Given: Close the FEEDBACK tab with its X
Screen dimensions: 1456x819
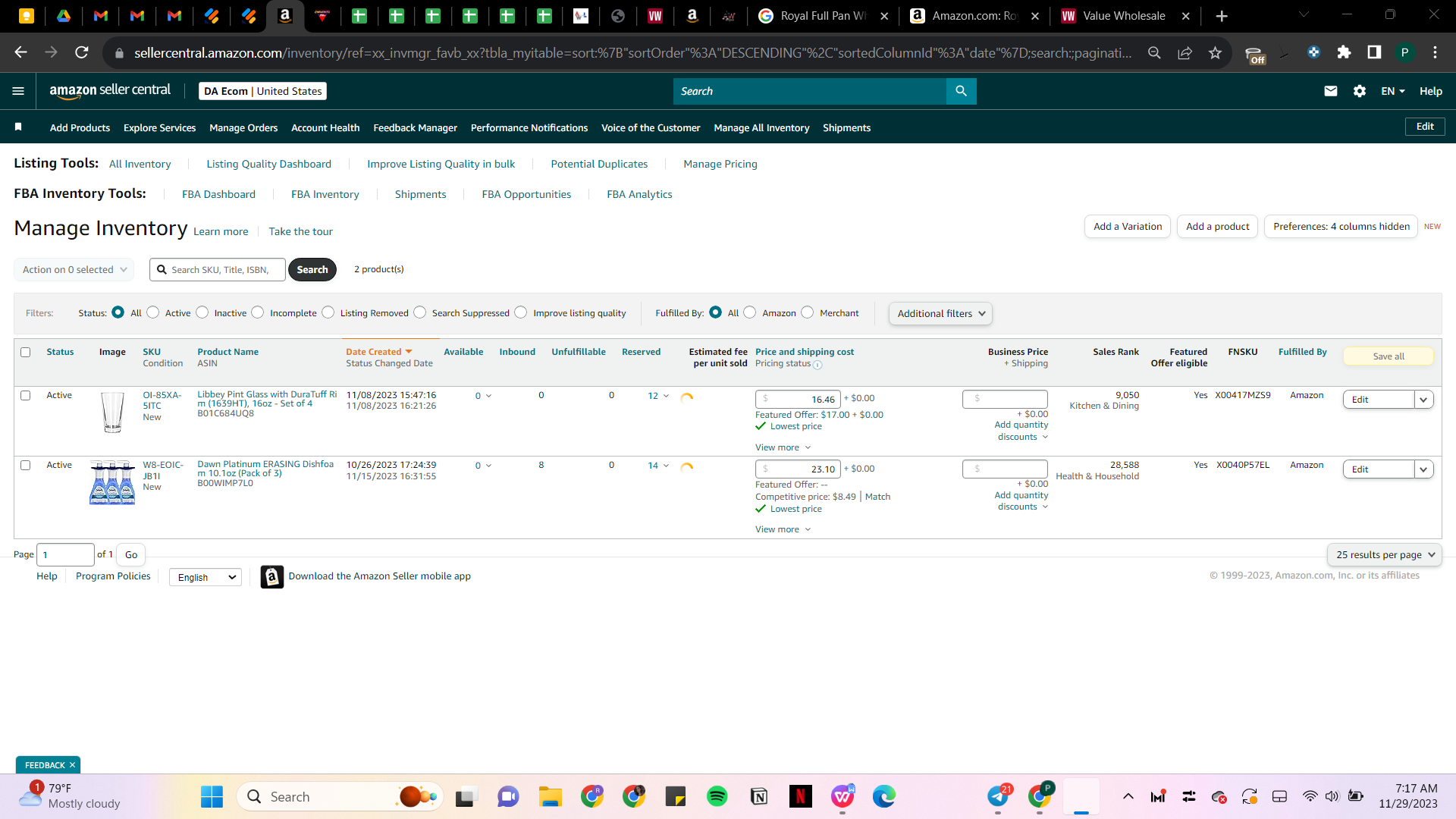Looking at the screenshot, I should (73, 765).
